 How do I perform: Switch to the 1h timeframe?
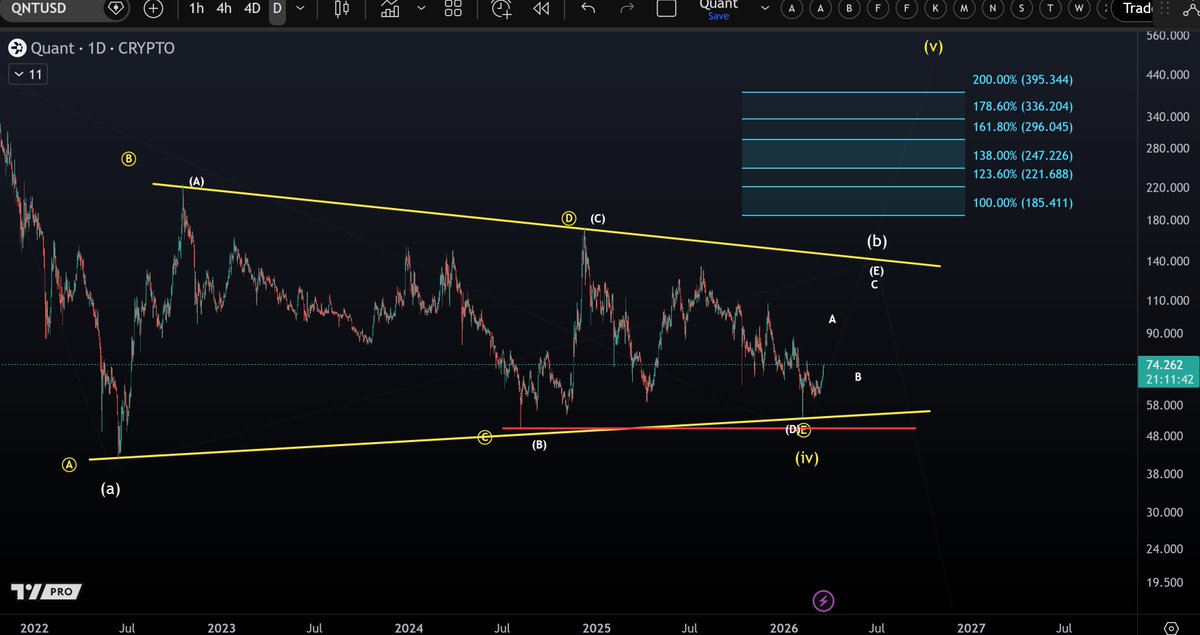tap(197, 8)
